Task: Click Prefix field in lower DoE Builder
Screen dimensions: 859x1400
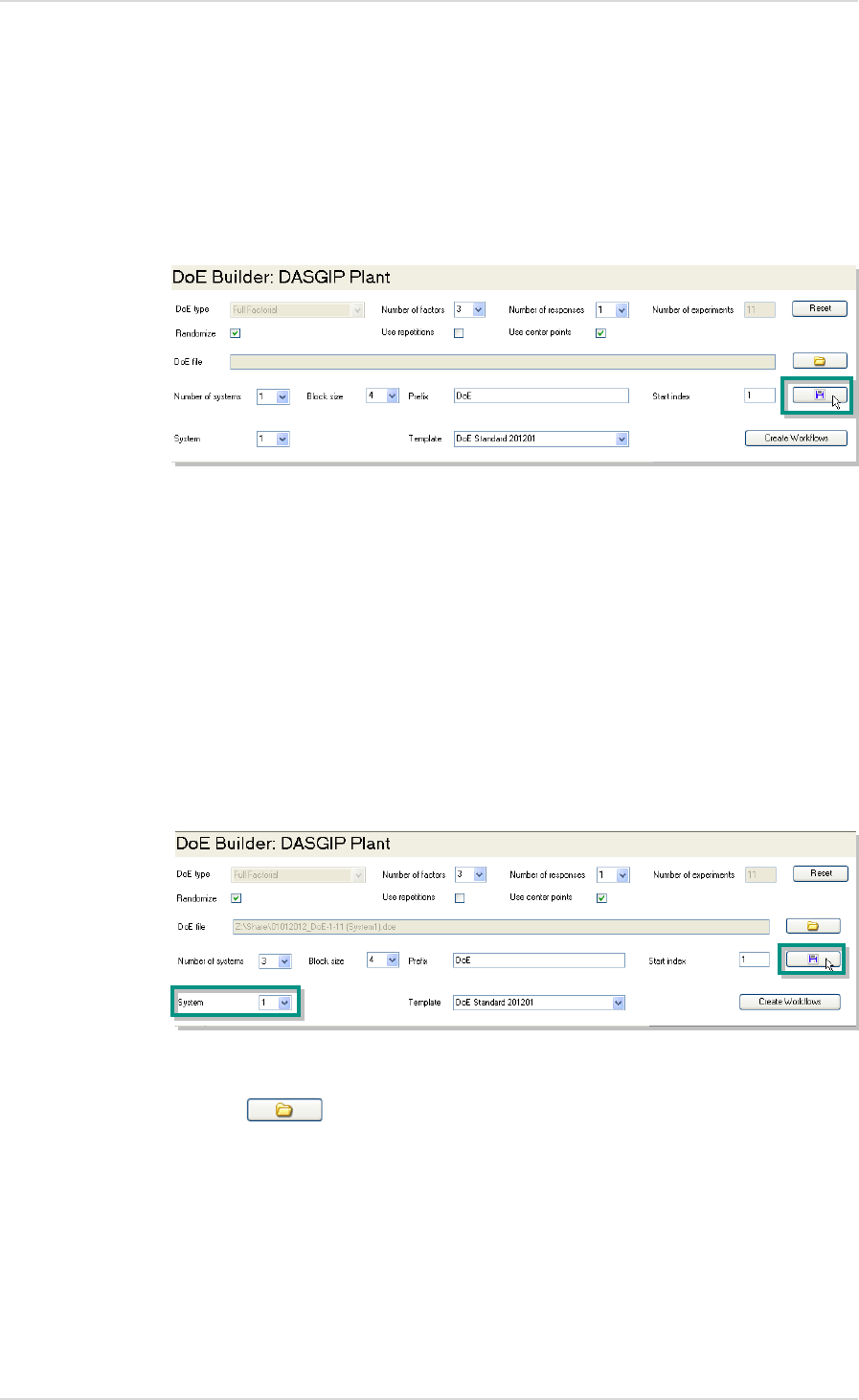Action: pyautogui.click(x=538, y=960)
